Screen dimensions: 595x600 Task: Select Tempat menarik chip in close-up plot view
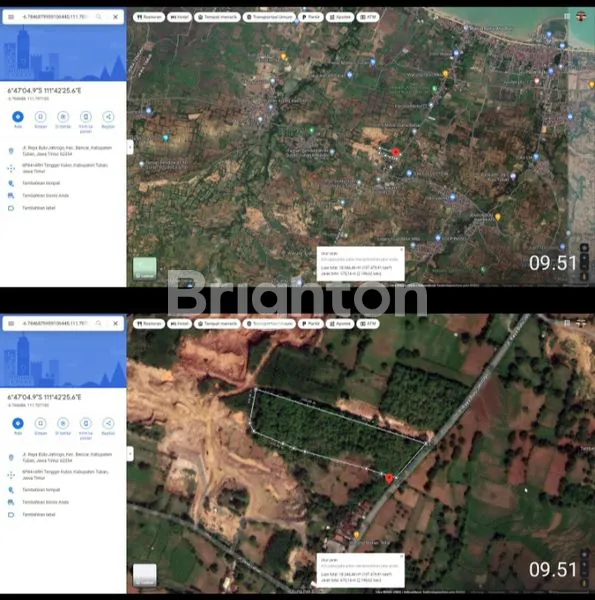[217, 324]
